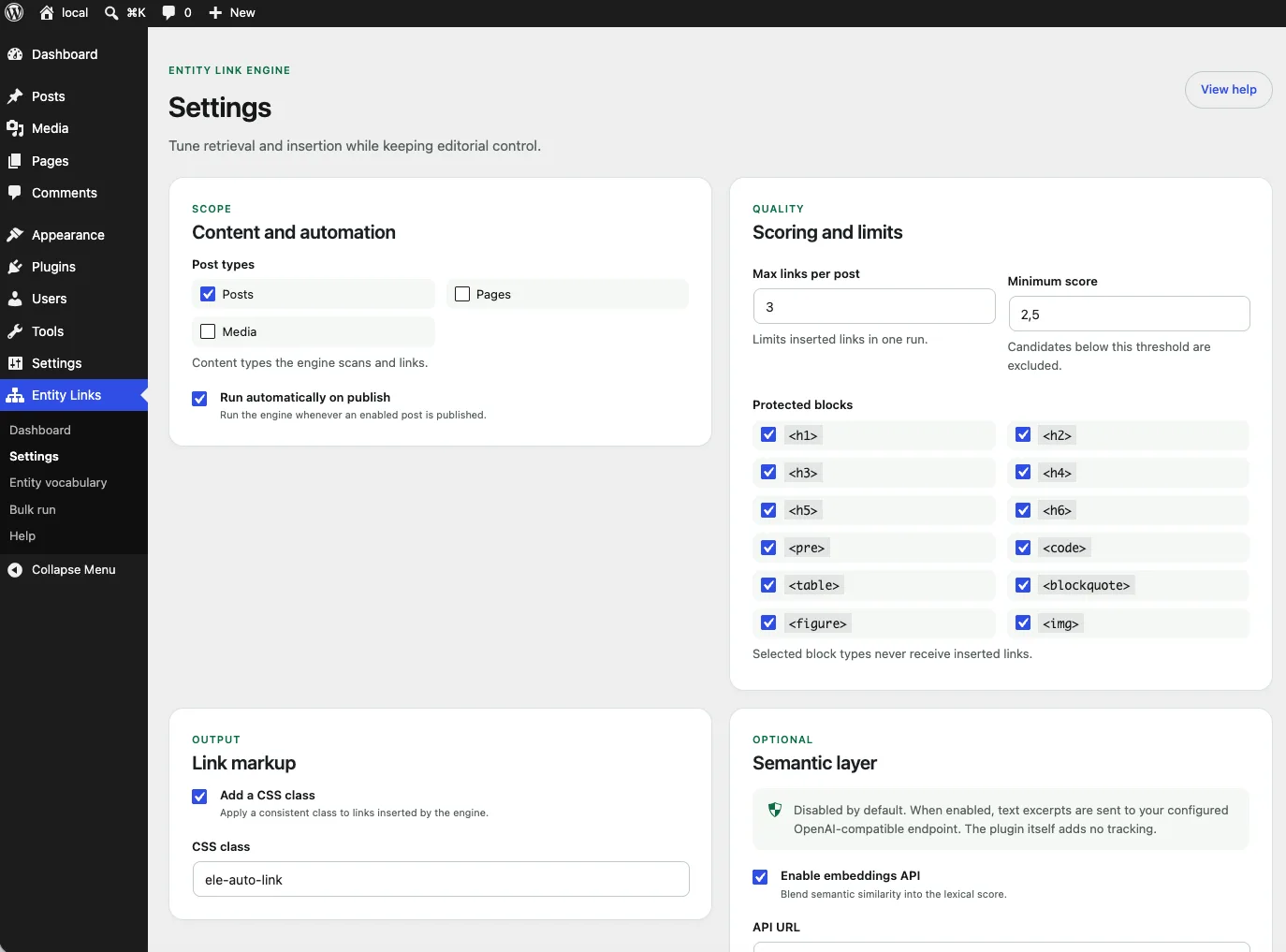Uncheck the <figure> protected block checkbox
1286x952 pixels.
768,622
